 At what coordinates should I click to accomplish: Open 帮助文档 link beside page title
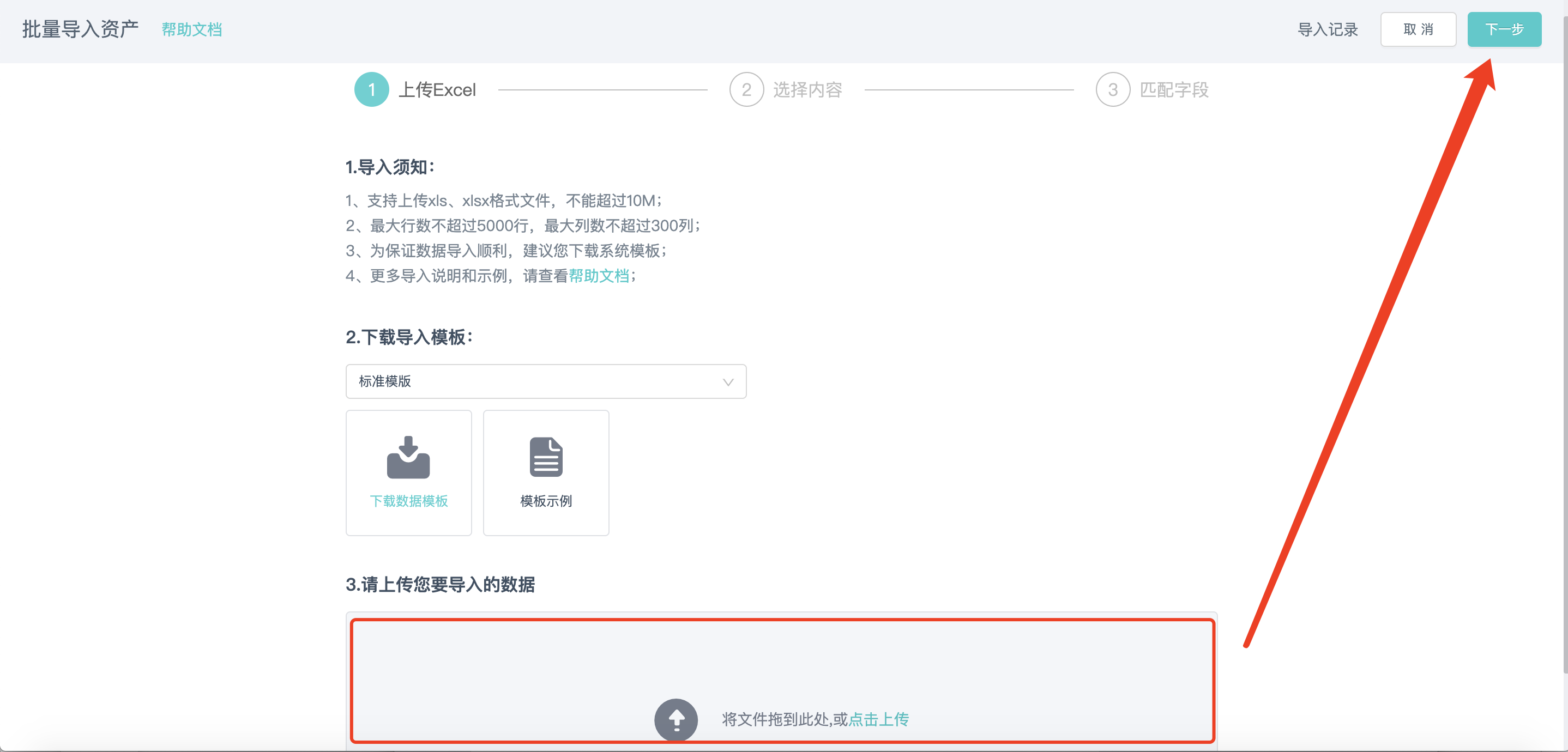point(192,29)
